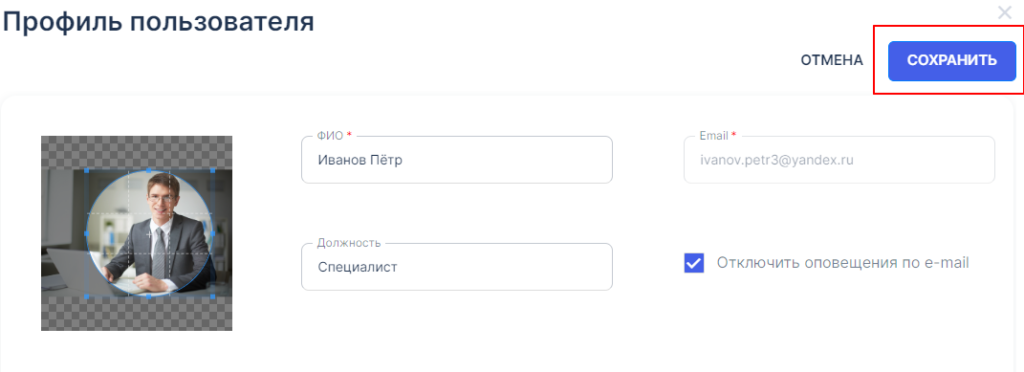Focus the ФИО field with Иванов Пётр

coord(456,160)
